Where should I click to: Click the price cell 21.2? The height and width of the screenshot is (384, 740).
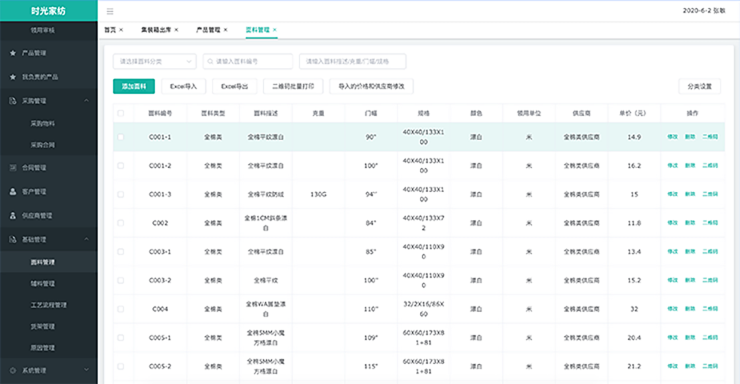634,367
